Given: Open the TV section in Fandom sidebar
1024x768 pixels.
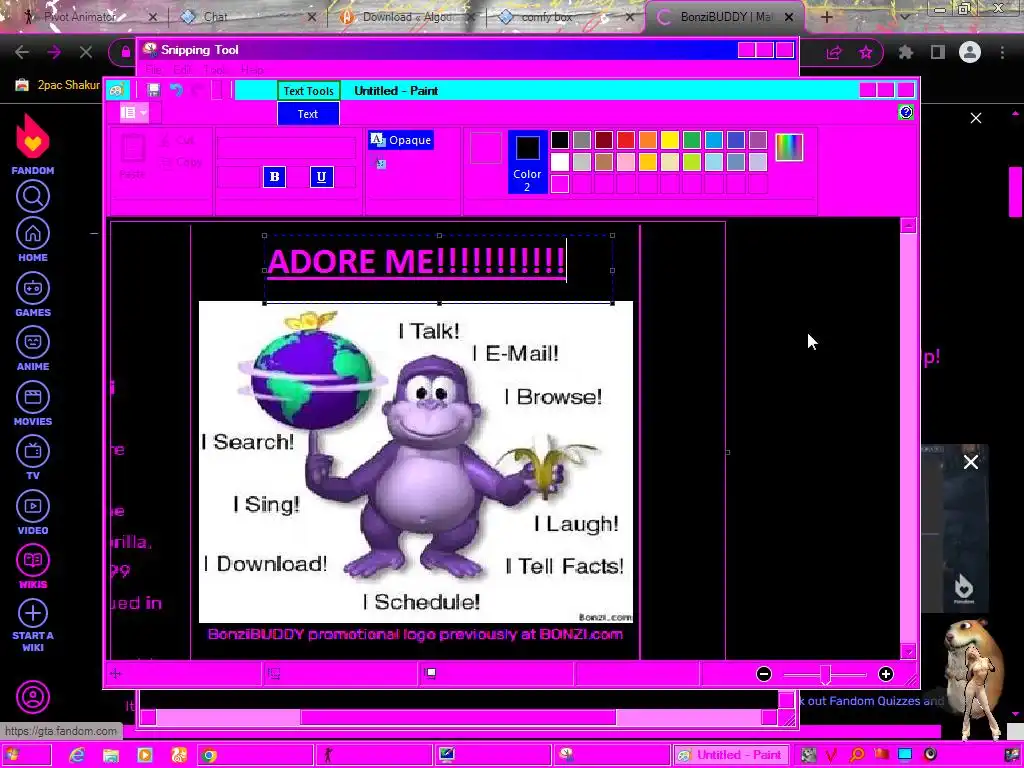Looking at the screenshot, I should coord(33,458).
